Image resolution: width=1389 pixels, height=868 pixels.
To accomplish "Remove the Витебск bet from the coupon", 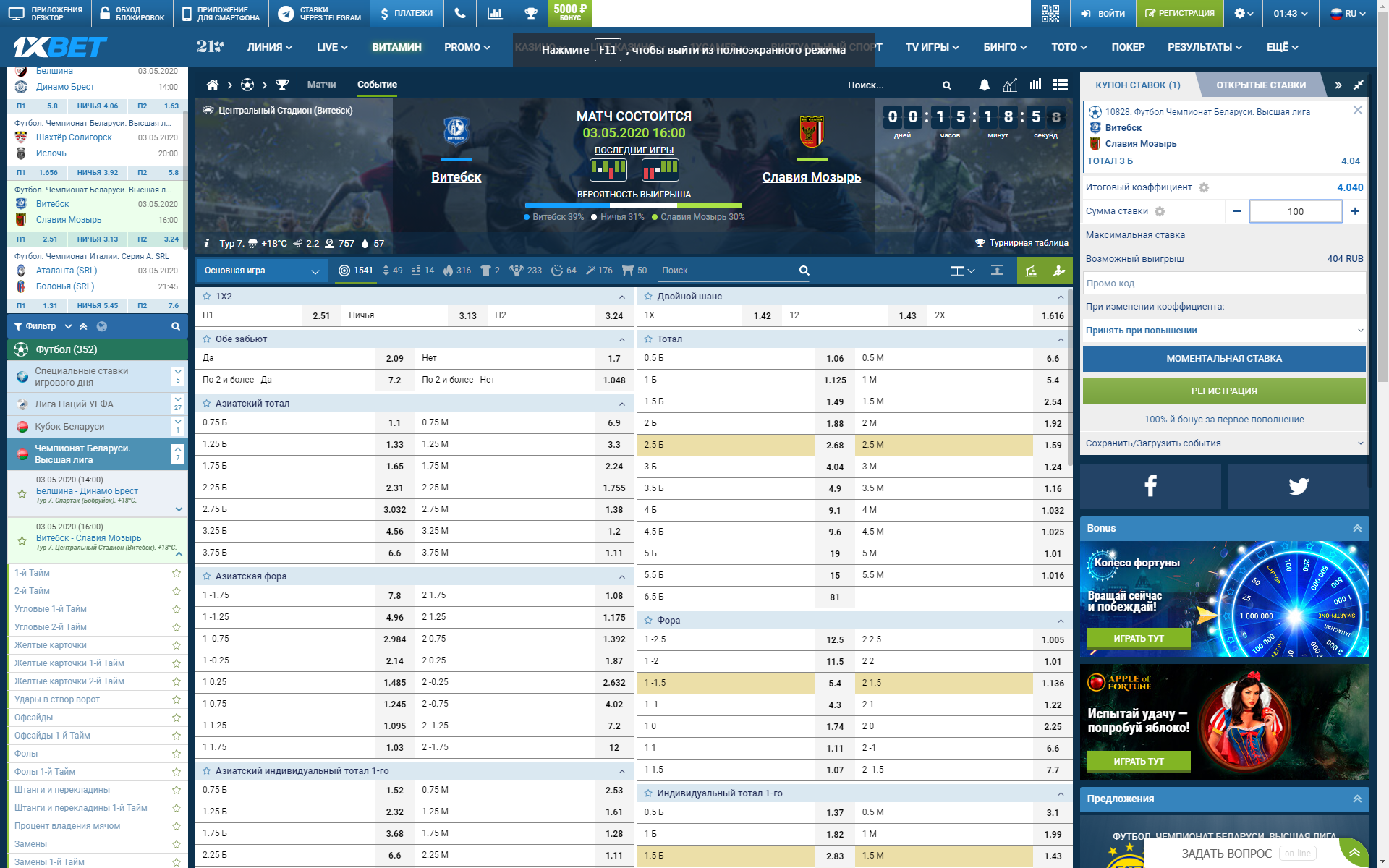I will pyautogui.click(x=1357, y=110).
